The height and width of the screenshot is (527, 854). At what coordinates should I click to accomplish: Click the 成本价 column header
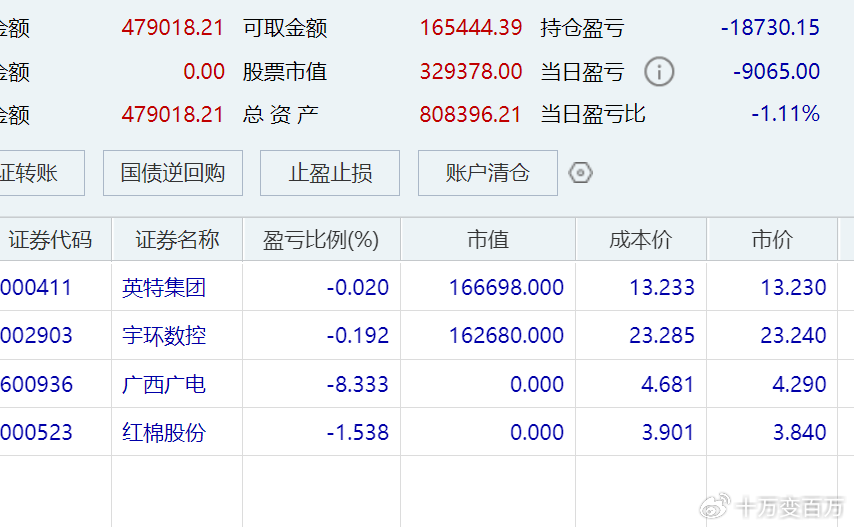(641, 240)
